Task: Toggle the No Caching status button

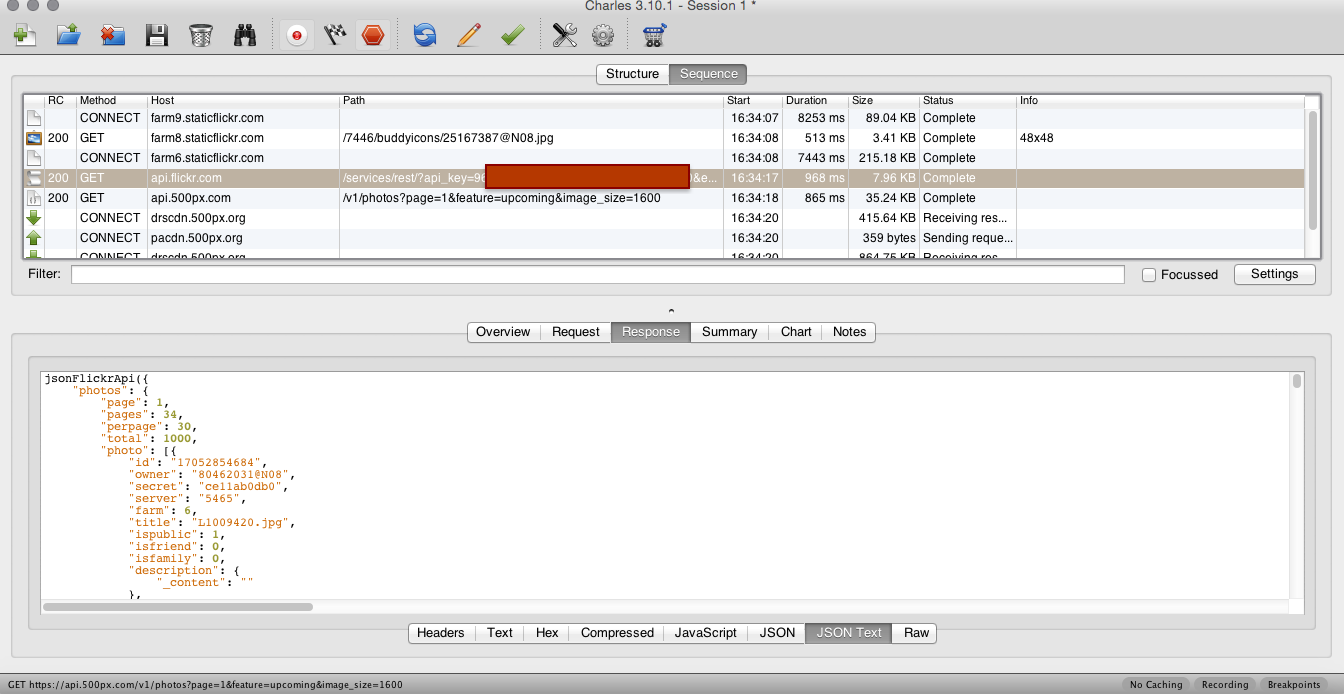Action: [x=1156, y=685]
